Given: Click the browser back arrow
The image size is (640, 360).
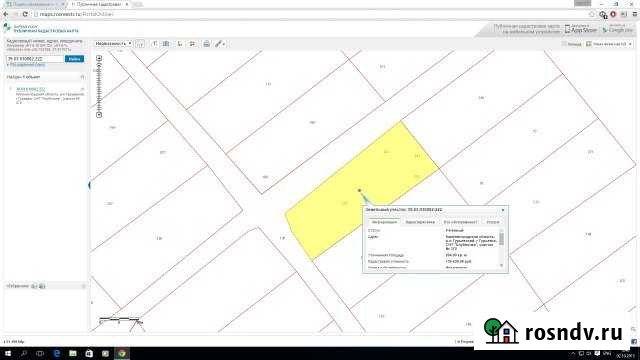Looking at the screenshot, I should [x=6, y=14].
